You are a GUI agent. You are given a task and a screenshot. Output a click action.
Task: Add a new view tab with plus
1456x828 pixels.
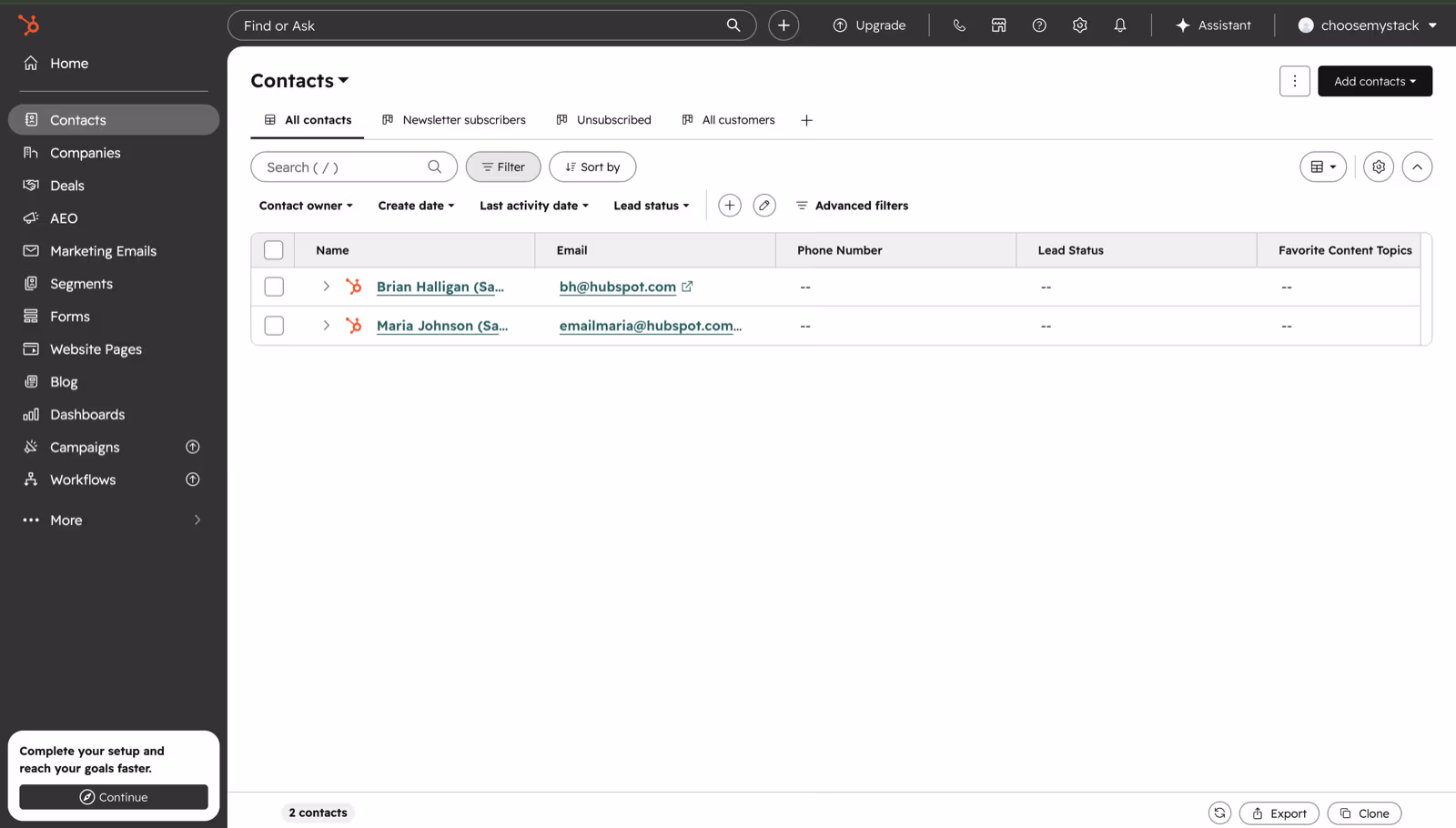pos(806,120)
